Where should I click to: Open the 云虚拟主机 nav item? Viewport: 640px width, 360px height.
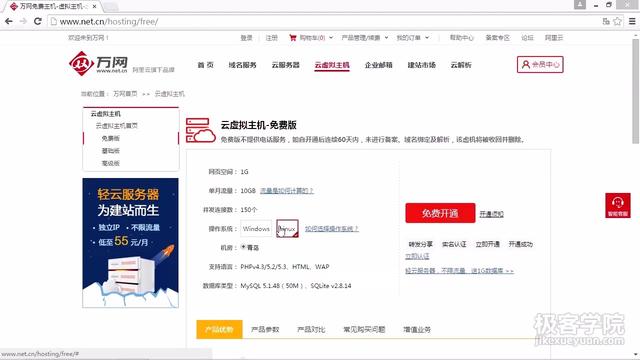(332, 65)
